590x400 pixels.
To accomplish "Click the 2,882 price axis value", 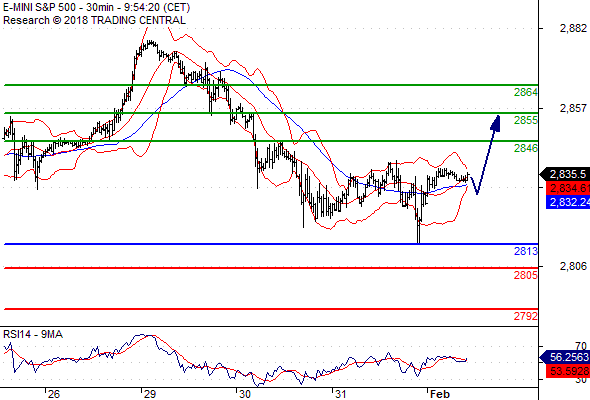I will point(573,28).
